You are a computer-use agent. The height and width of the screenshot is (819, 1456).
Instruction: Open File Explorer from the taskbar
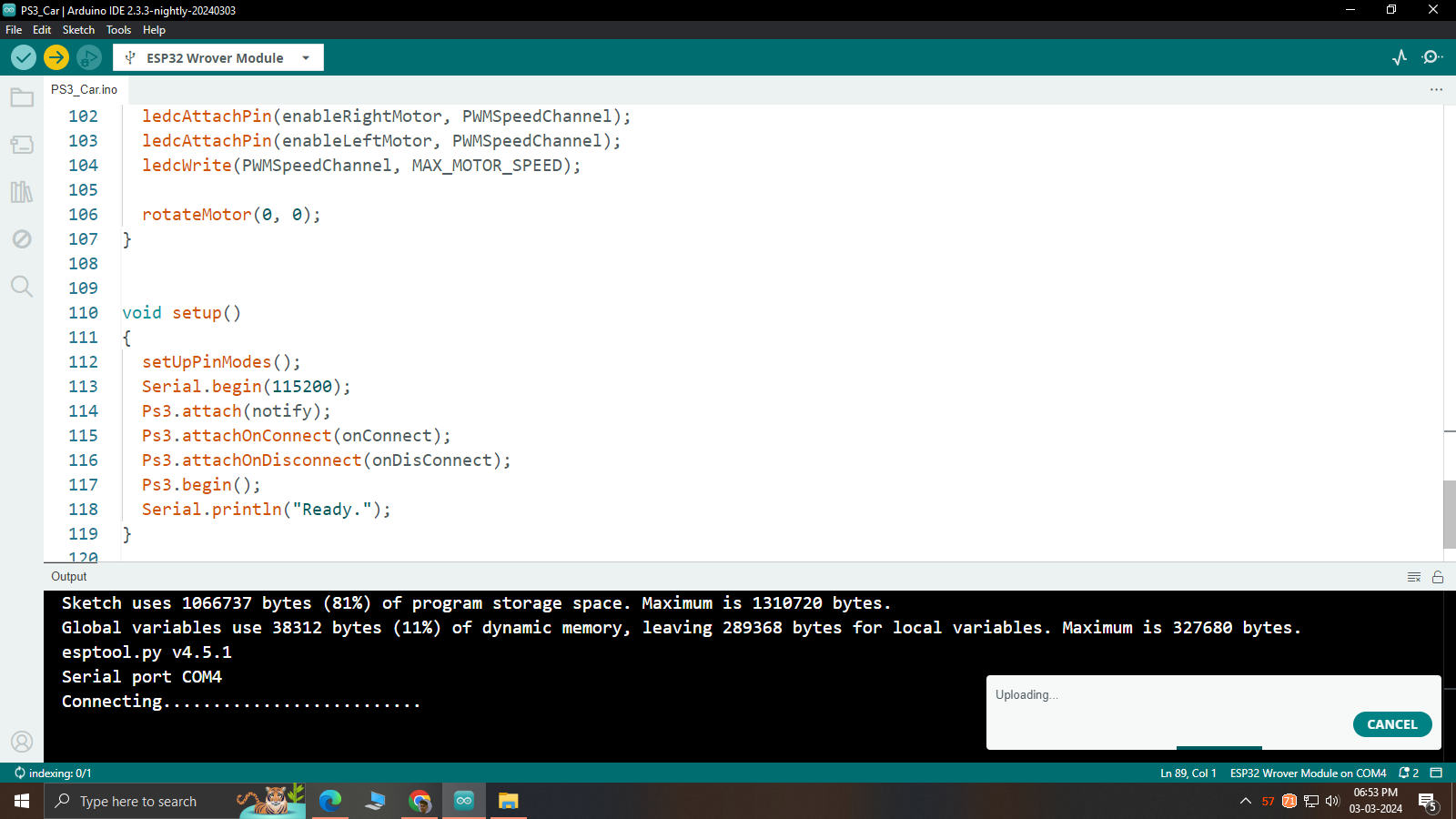click(508, 801)
